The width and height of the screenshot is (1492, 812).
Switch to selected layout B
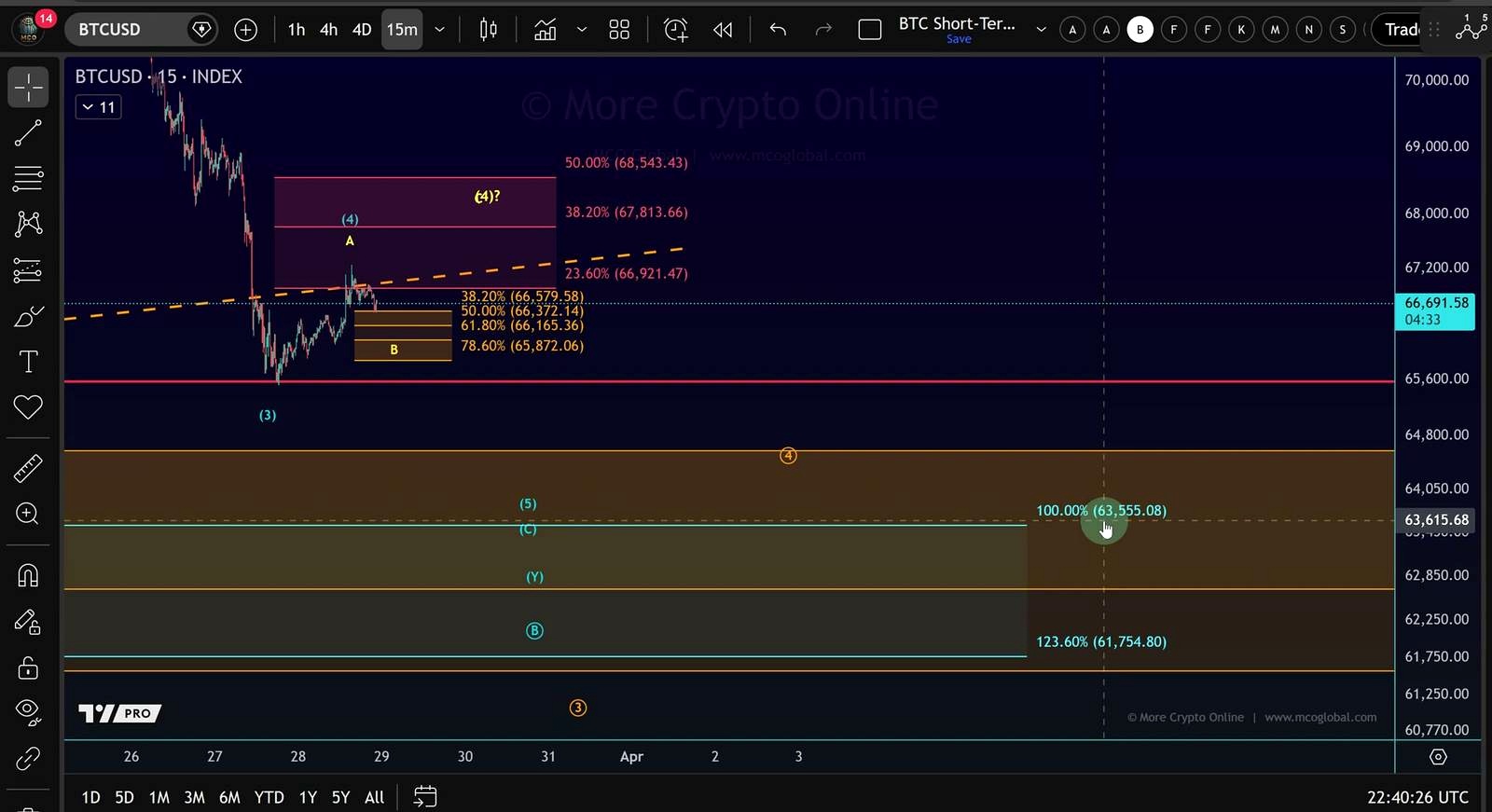(1140, 30)
